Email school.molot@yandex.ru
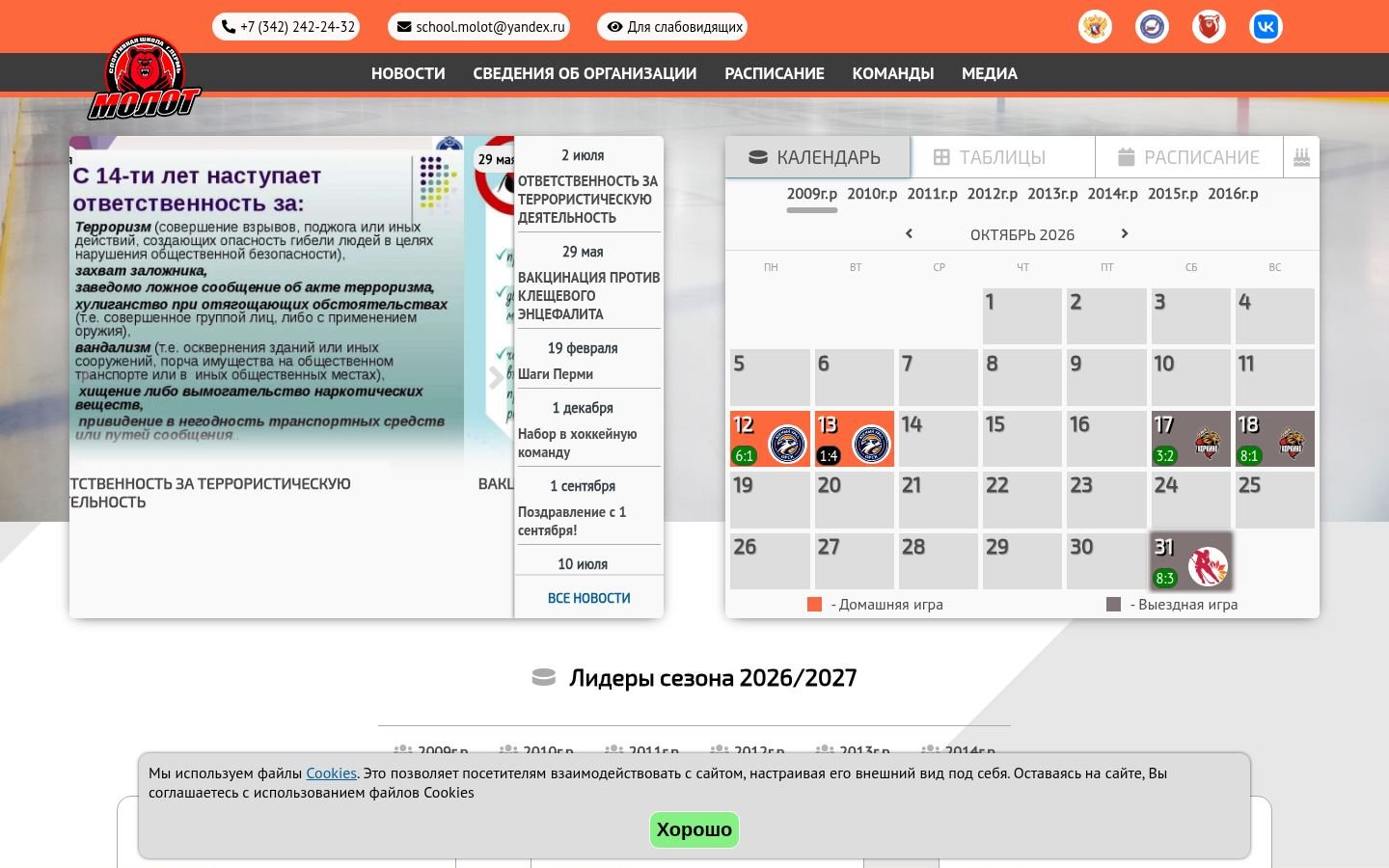Screen dimensions: 1389x868 click(479, 27)
